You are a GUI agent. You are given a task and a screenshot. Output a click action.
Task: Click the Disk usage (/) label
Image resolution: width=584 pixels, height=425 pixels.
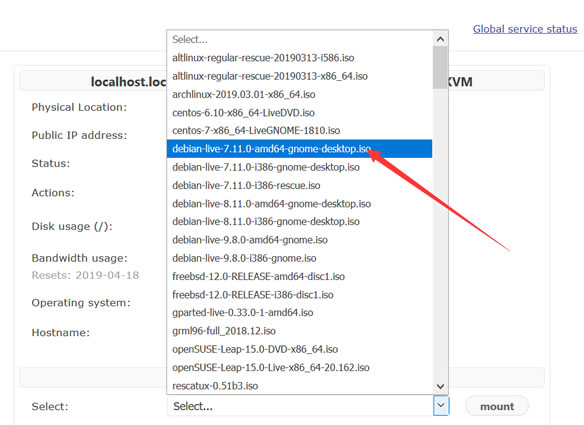click(x=72, y=226)
